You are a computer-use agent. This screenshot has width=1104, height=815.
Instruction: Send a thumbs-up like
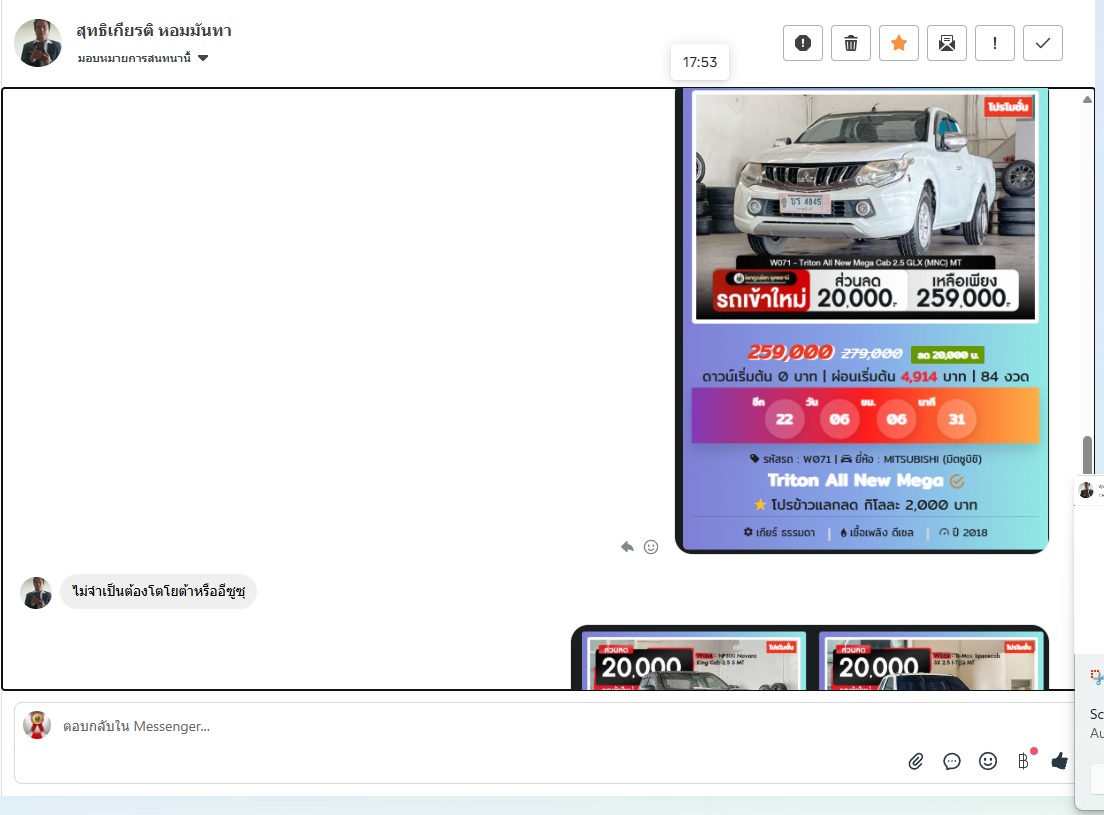click(1059, 760)
